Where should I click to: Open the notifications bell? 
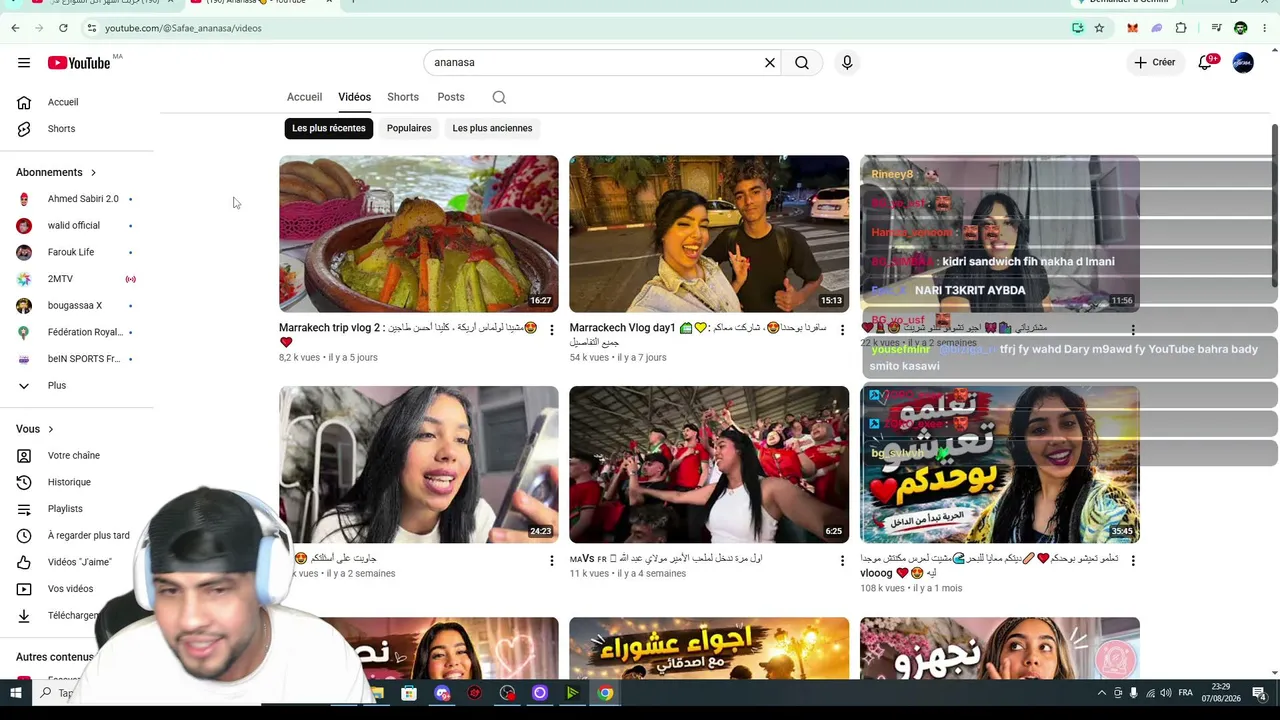[x=1206, y=63]
